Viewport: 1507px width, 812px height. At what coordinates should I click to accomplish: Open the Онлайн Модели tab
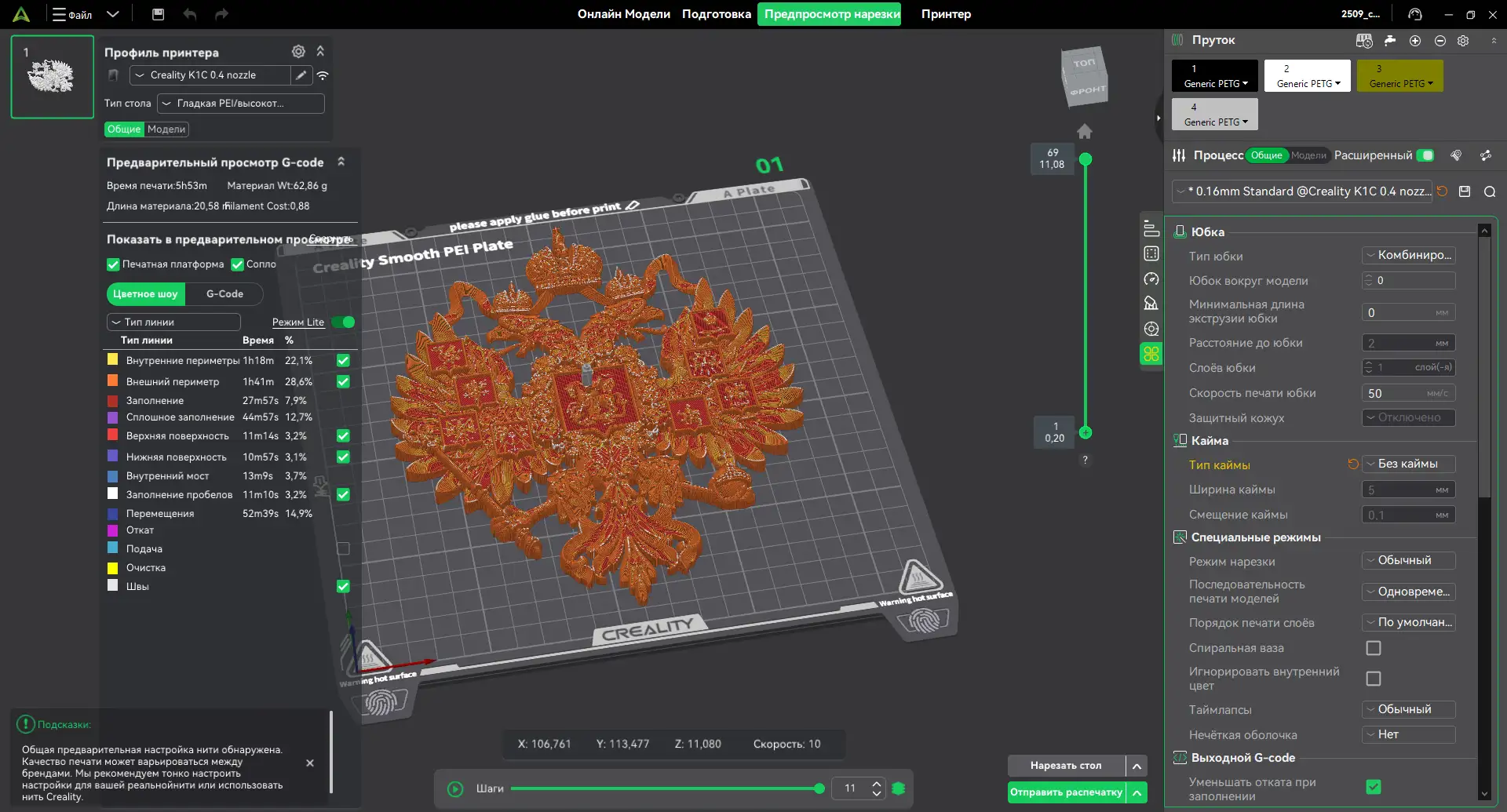624,14
